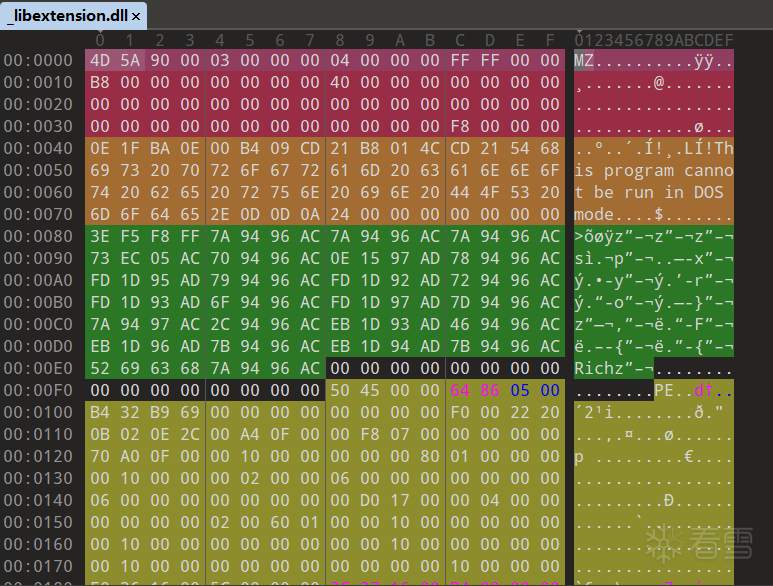Click the 'PE' ASCII signature text
Viewport: 773px width, 586px height.
pos(664,390)
